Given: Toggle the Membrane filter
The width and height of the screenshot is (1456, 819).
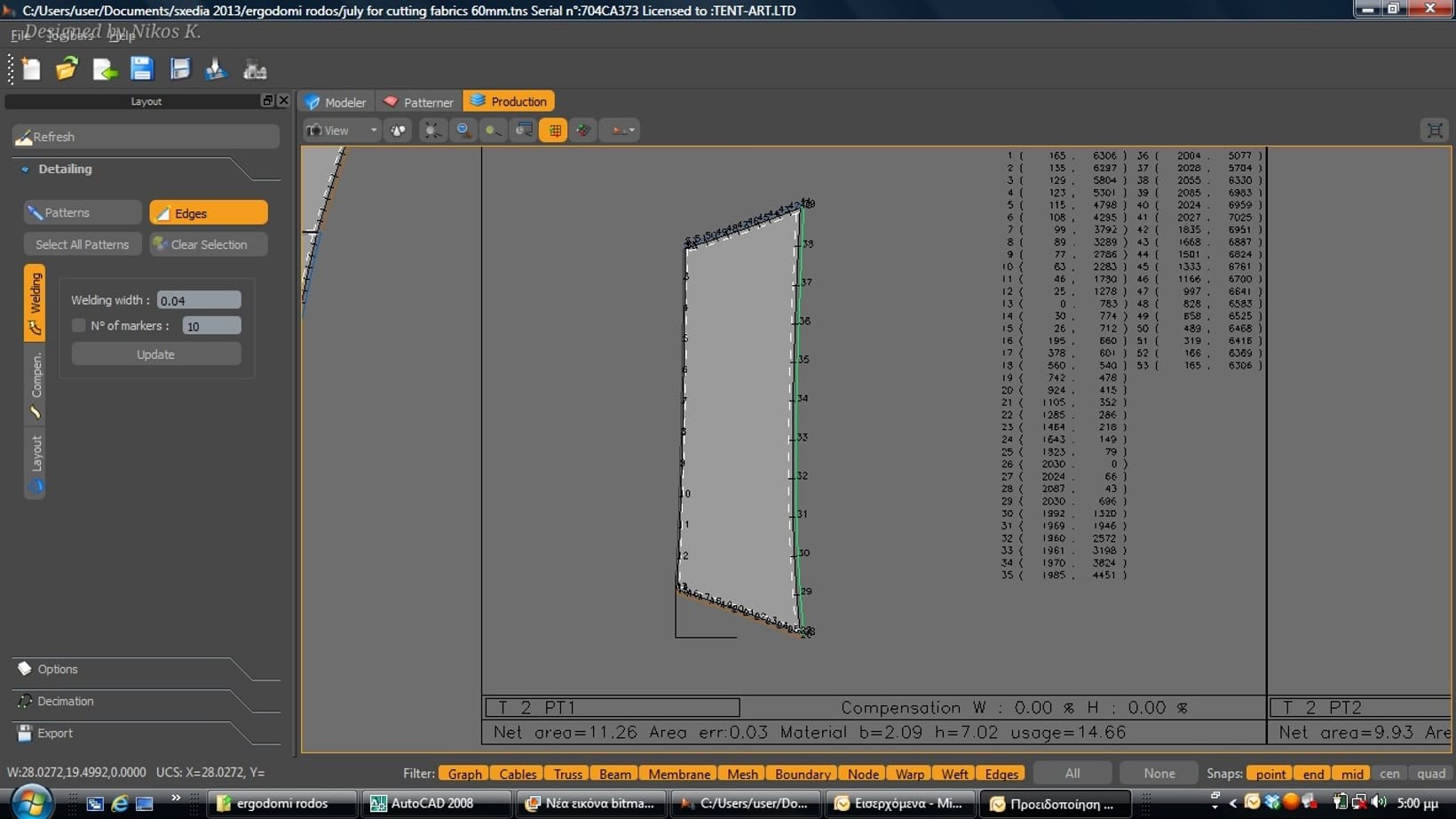Looking at the screenshot, I should pyautogui.click(x=678, y=774).
